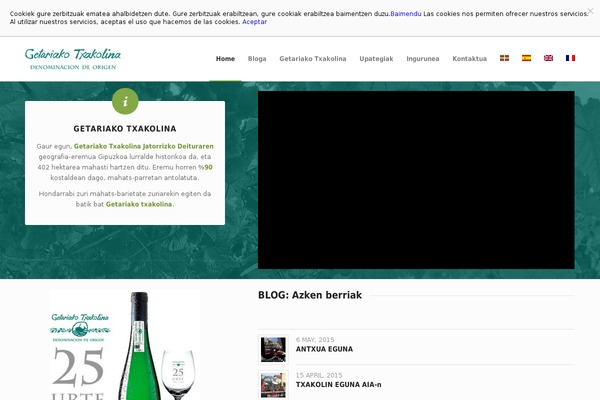Click the BLOG: Azken berriak heading
The image size is (600, 400).
coord(310,295)
